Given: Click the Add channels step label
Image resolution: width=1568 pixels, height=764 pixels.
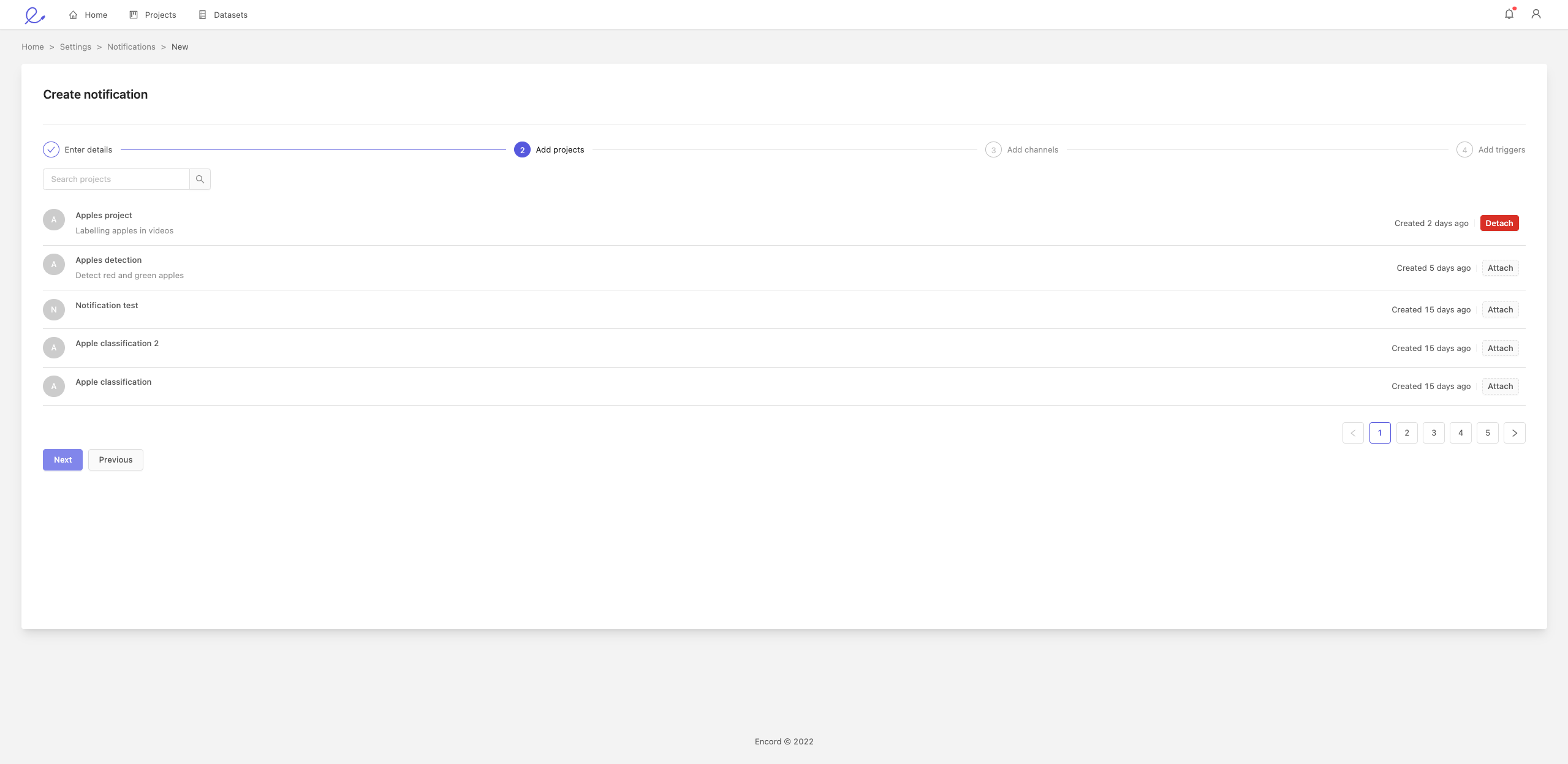Looking at the screenshot, I should point(1032,149).
